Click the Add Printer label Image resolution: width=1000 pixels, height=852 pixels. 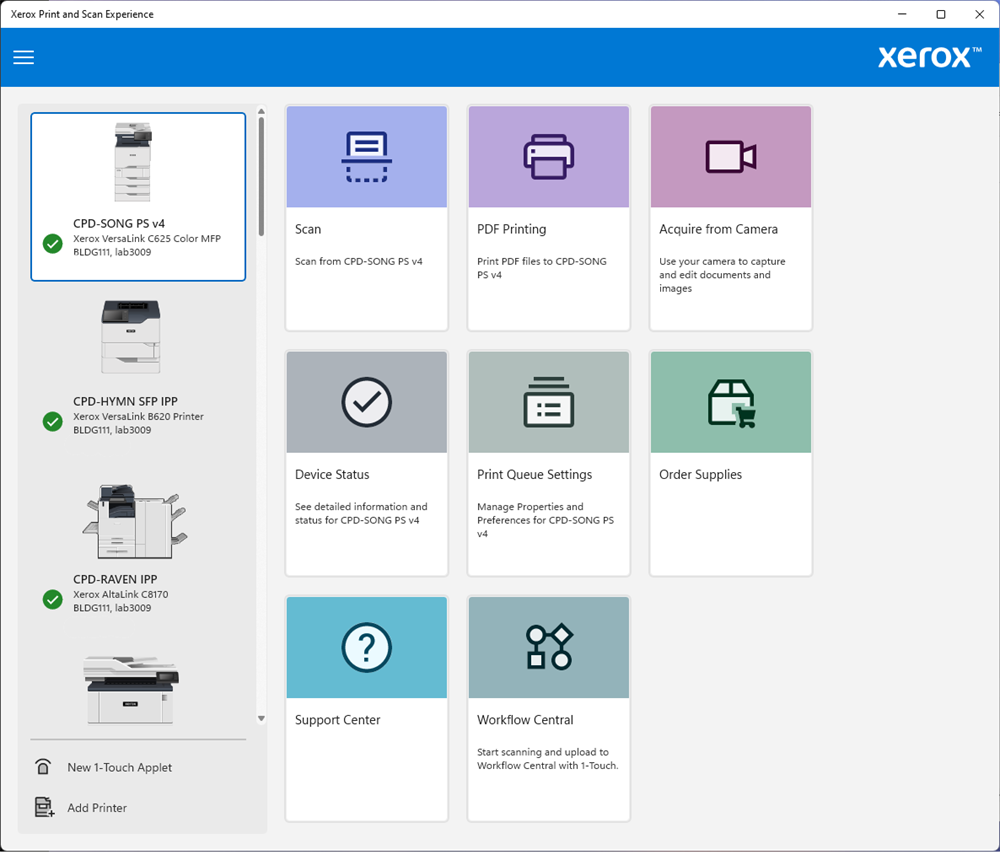(x=97, y=807)
